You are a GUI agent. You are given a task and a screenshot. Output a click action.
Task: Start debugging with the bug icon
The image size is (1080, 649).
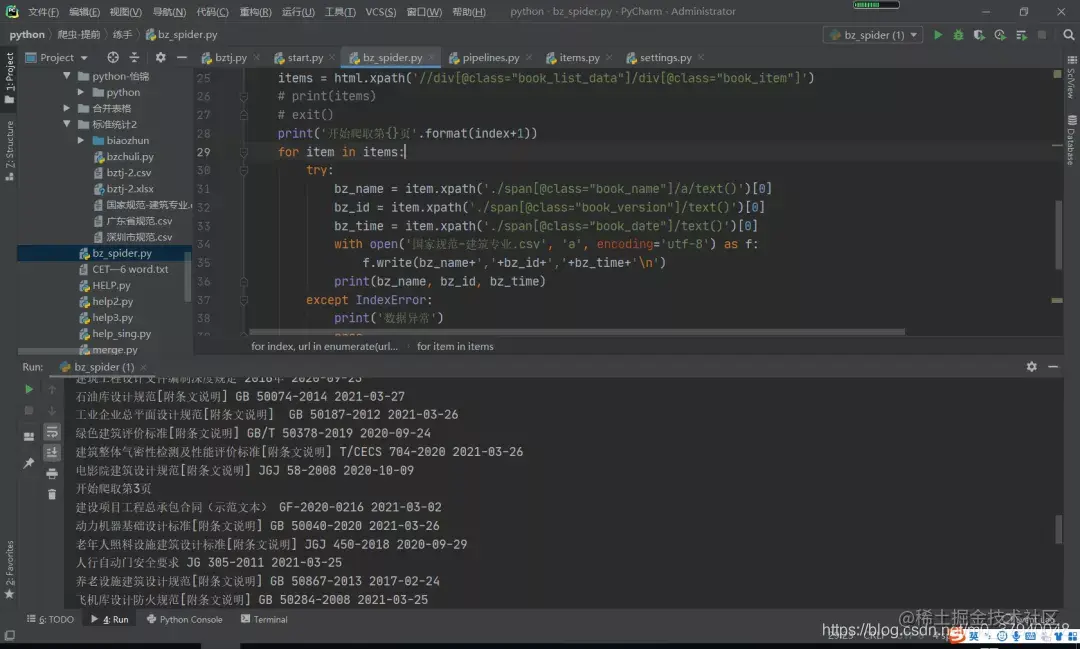point(958,34)
